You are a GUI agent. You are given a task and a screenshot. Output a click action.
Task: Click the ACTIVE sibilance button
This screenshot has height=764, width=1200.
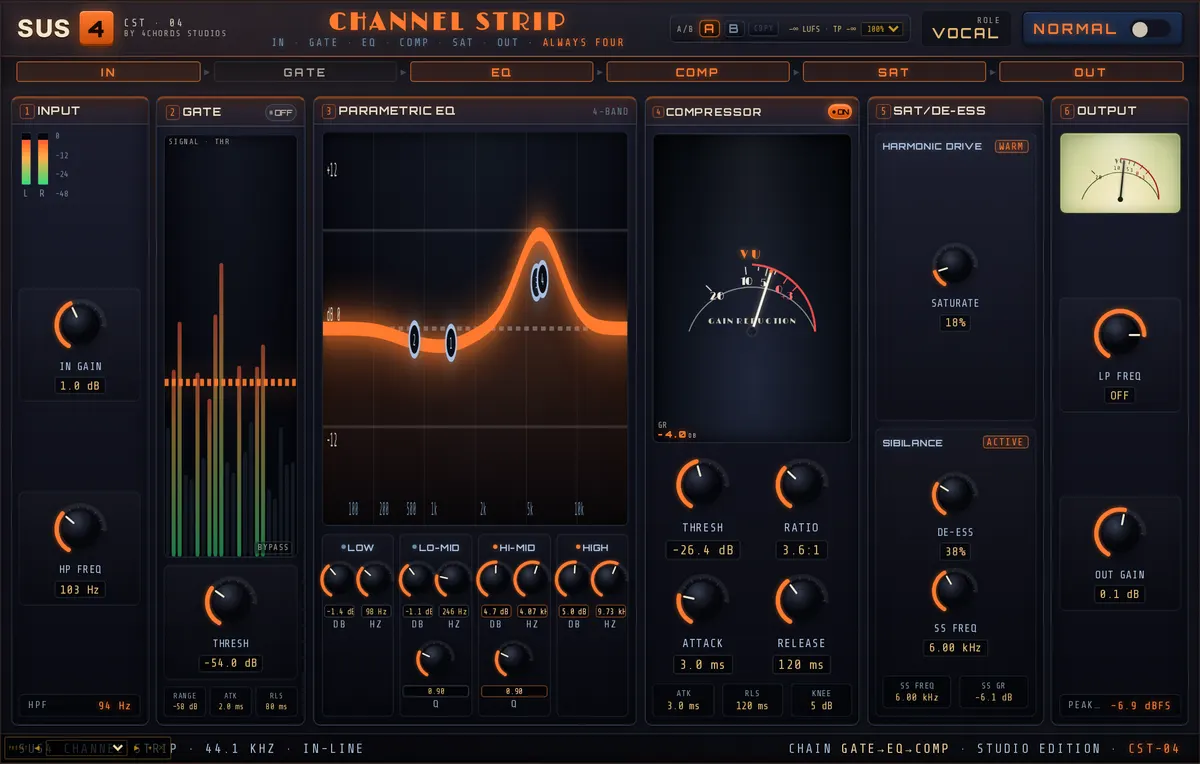[1005, 442]
